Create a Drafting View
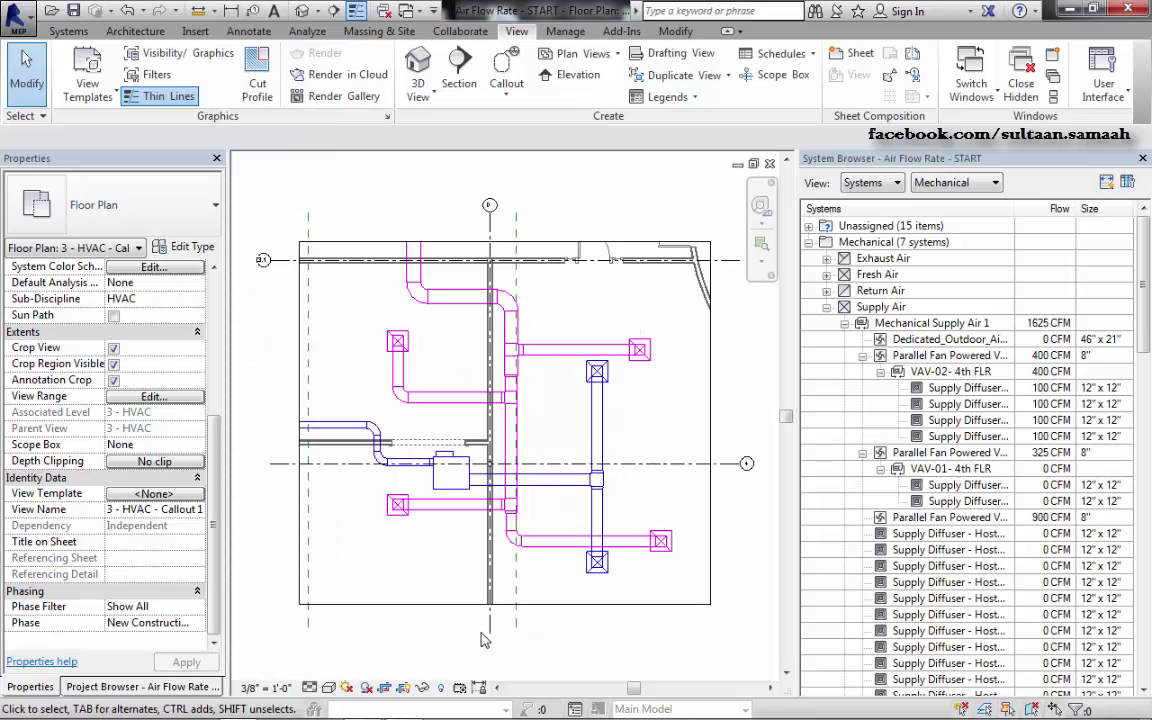This screenshot has width=1152, height=720. 672,53
